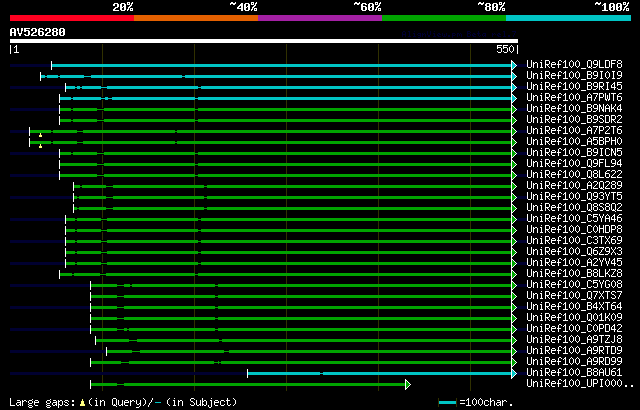Viewport: 640px width, 410px height.
Task: Select the UniRef100_C0PD42 label
Action: point(574,329)
